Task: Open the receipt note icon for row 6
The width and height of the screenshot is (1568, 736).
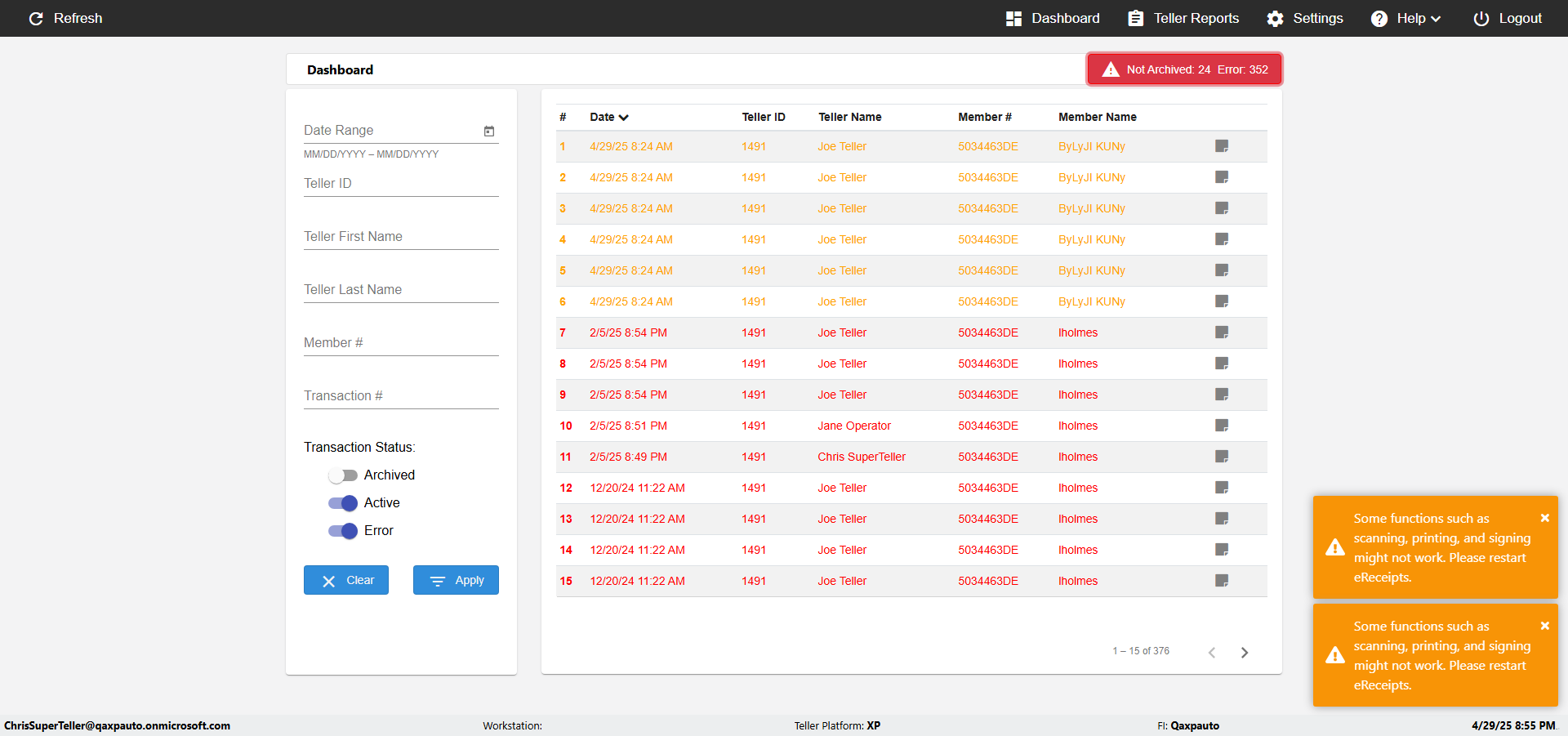Action: pos(1222,301)
